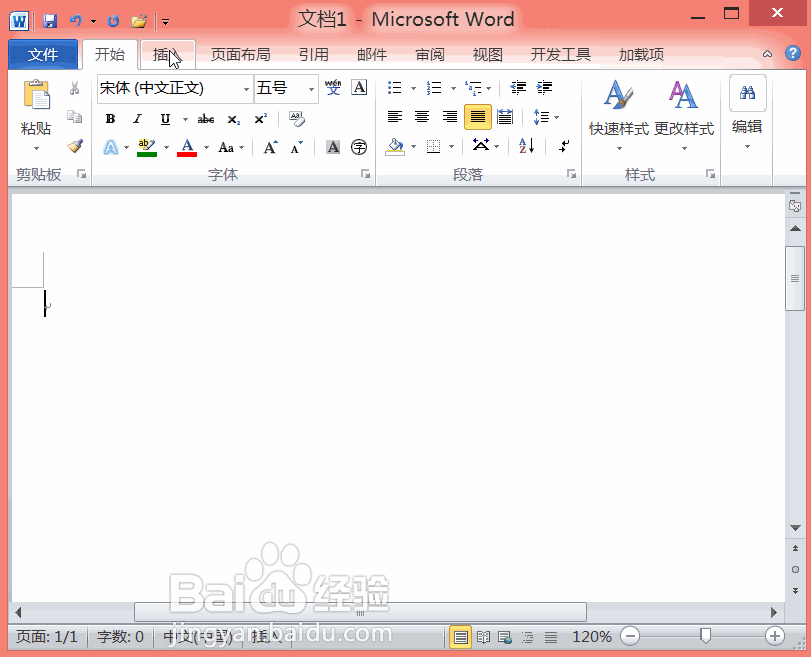811x657 pixels.
Task: Click the Sort A-Z icon
Action: [x=527, y=146]
